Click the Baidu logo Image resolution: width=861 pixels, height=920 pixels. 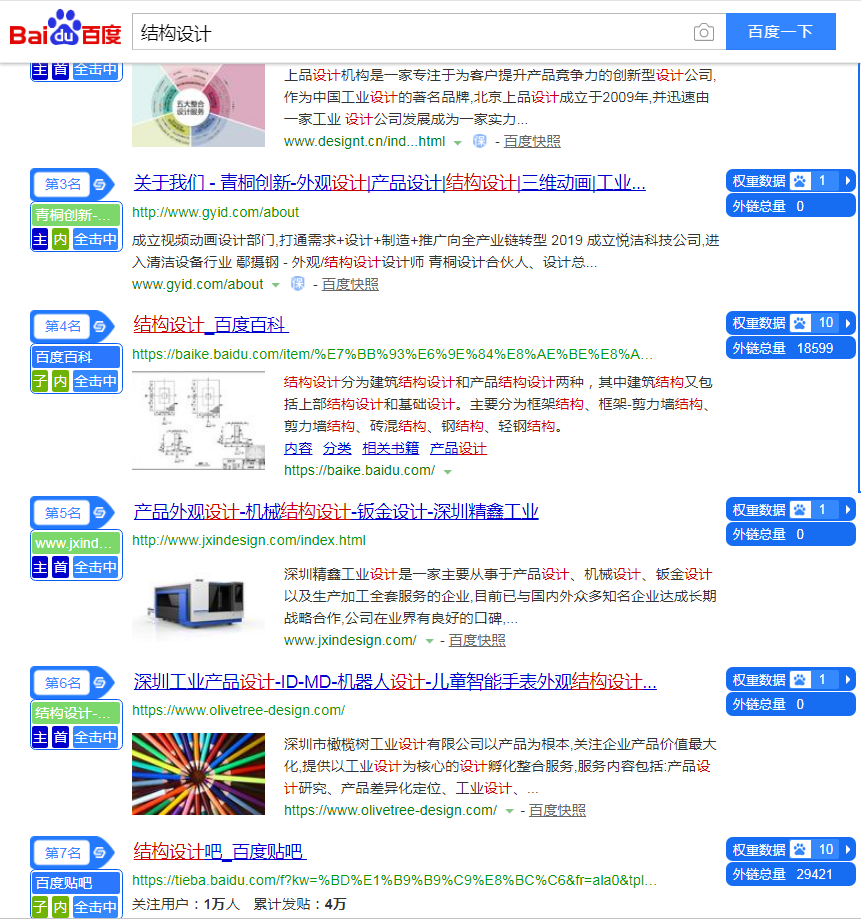coord(65,28)
